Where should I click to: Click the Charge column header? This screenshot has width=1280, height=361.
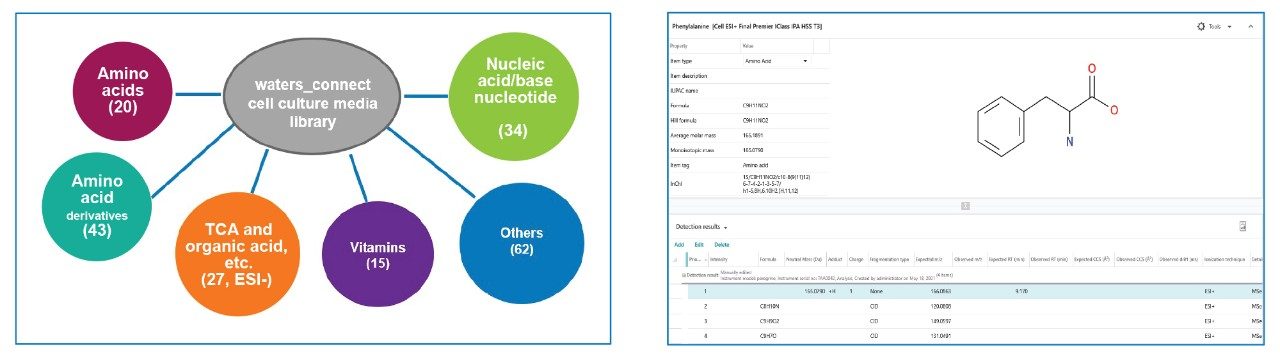point(856,258)
